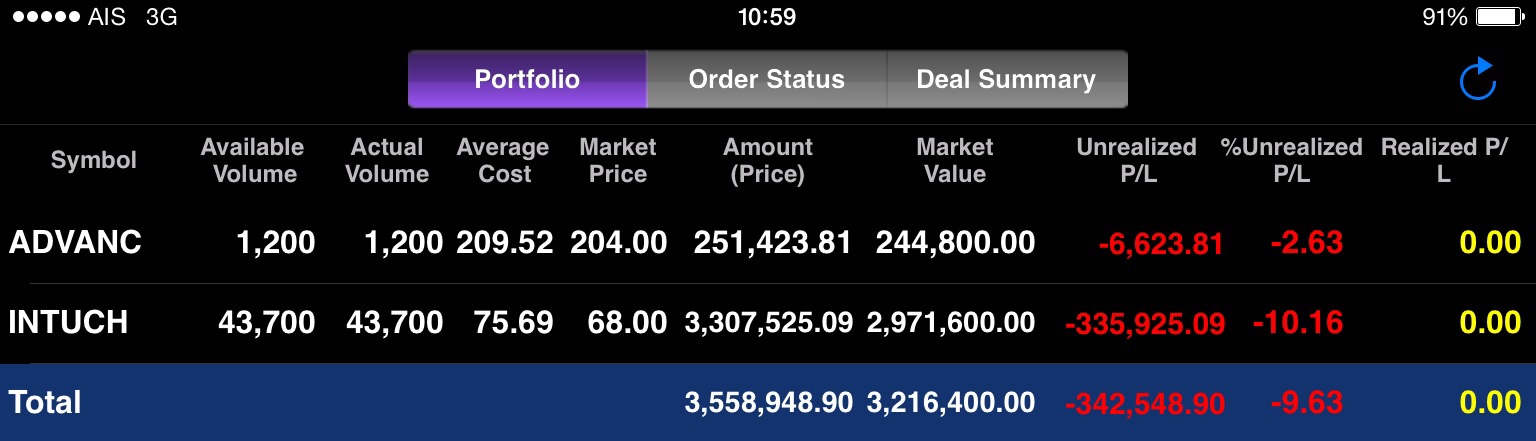Tap INTUCH unrealized loss -335,925.09
1536x441 pixels.
point(1145,324)
